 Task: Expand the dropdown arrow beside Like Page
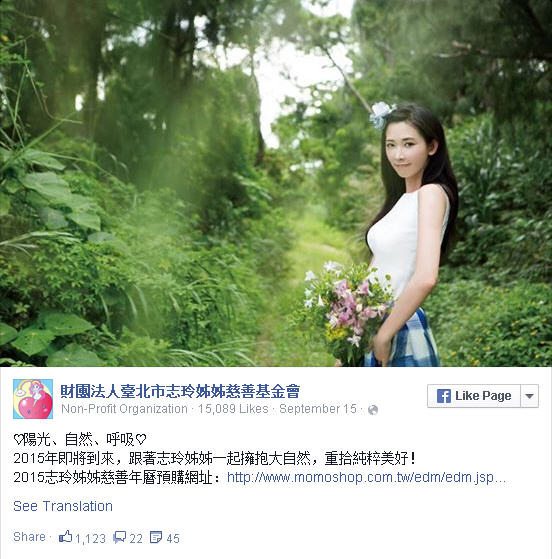530,396
